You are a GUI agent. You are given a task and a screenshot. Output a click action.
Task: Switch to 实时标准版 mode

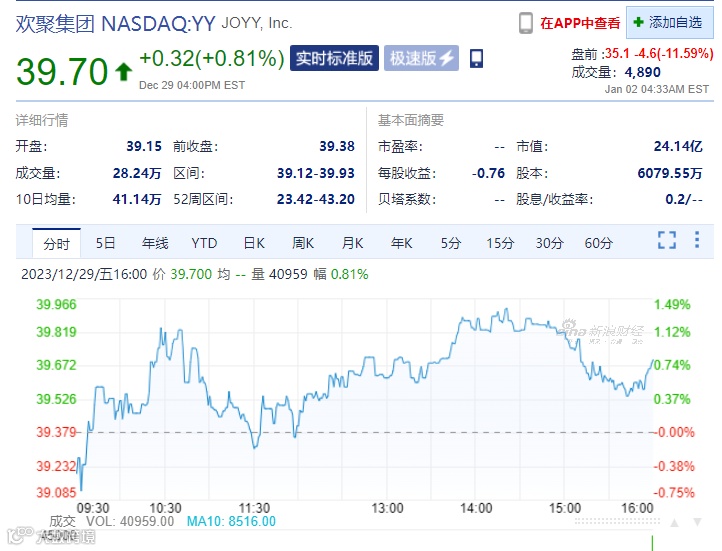point(334,58)
